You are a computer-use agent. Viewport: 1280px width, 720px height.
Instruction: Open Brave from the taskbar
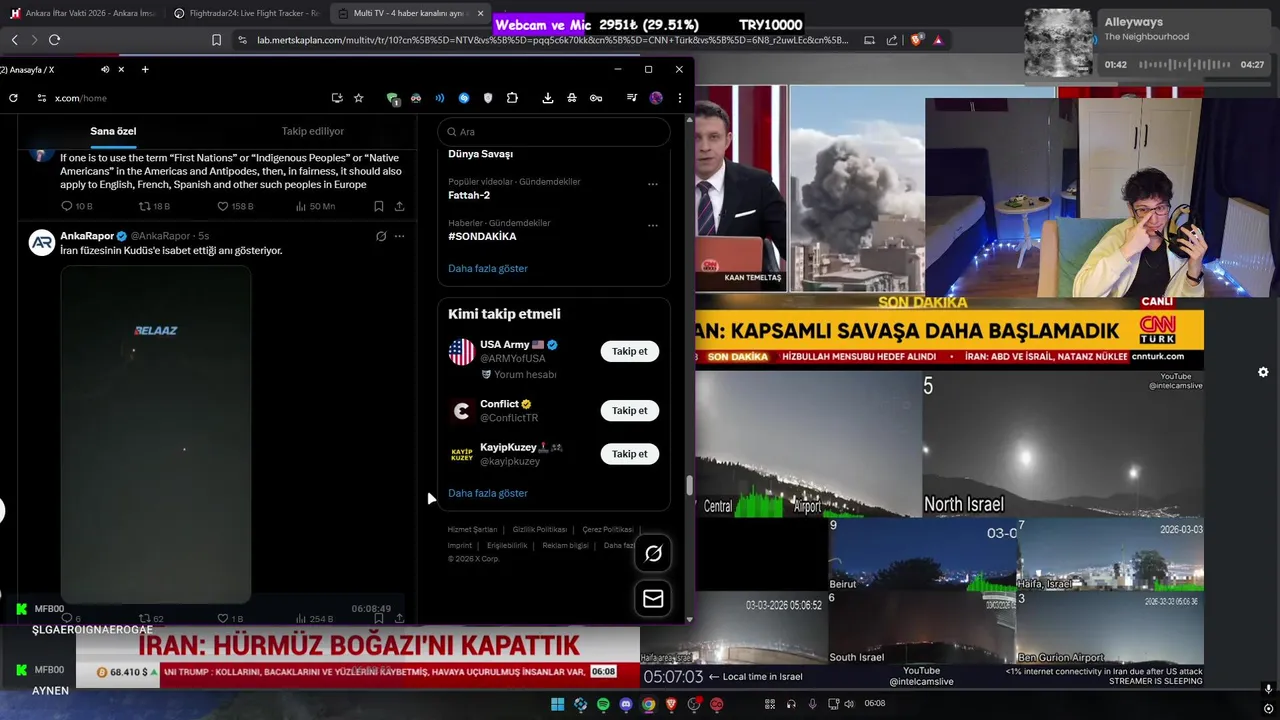tap(671, 704)
